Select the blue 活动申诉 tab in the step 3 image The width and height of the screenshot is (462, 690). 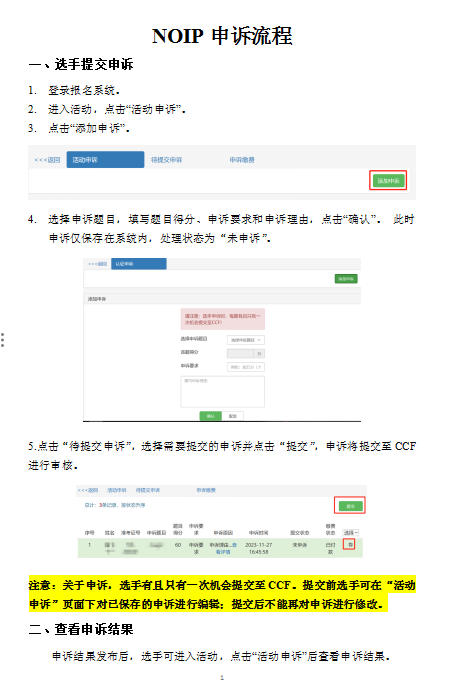pos(105,160)
